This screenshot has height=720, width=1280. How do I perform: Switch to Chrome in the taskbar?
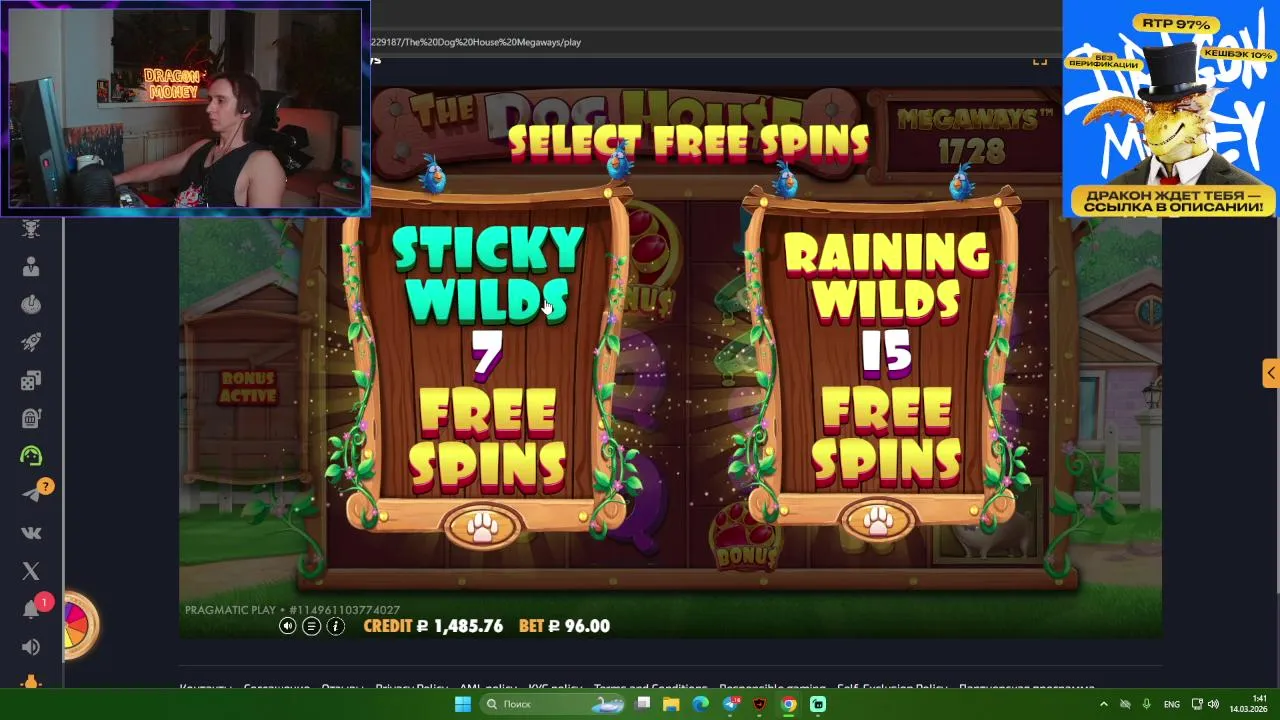789,704
